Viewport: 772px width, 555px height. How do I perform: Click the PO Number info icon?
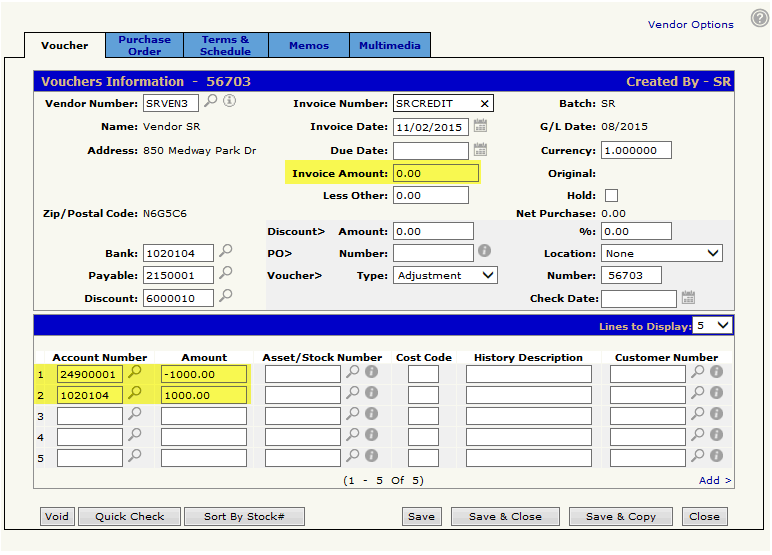point(485,251)
